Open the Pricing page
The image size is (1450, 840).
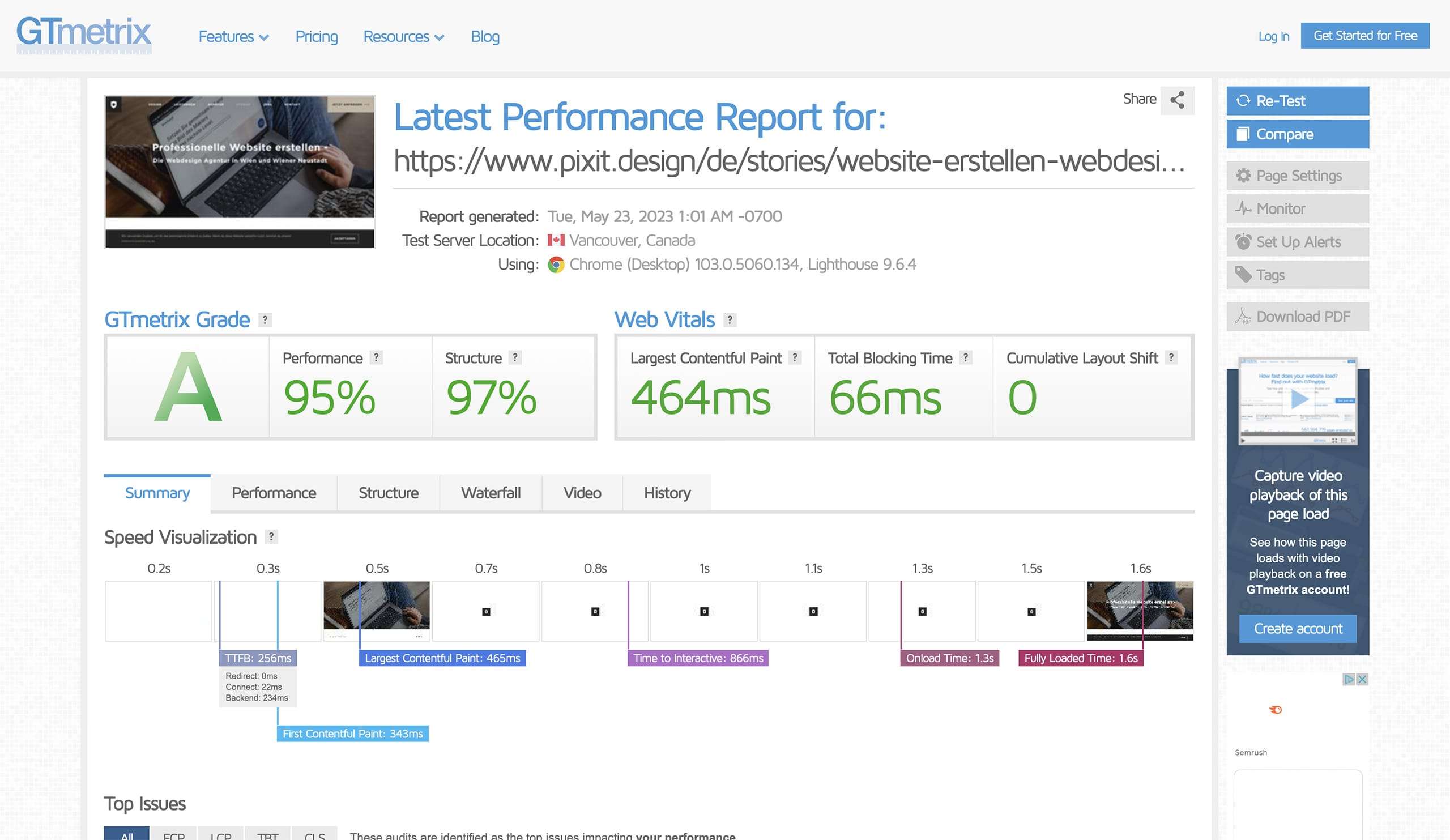click(317, 37)
